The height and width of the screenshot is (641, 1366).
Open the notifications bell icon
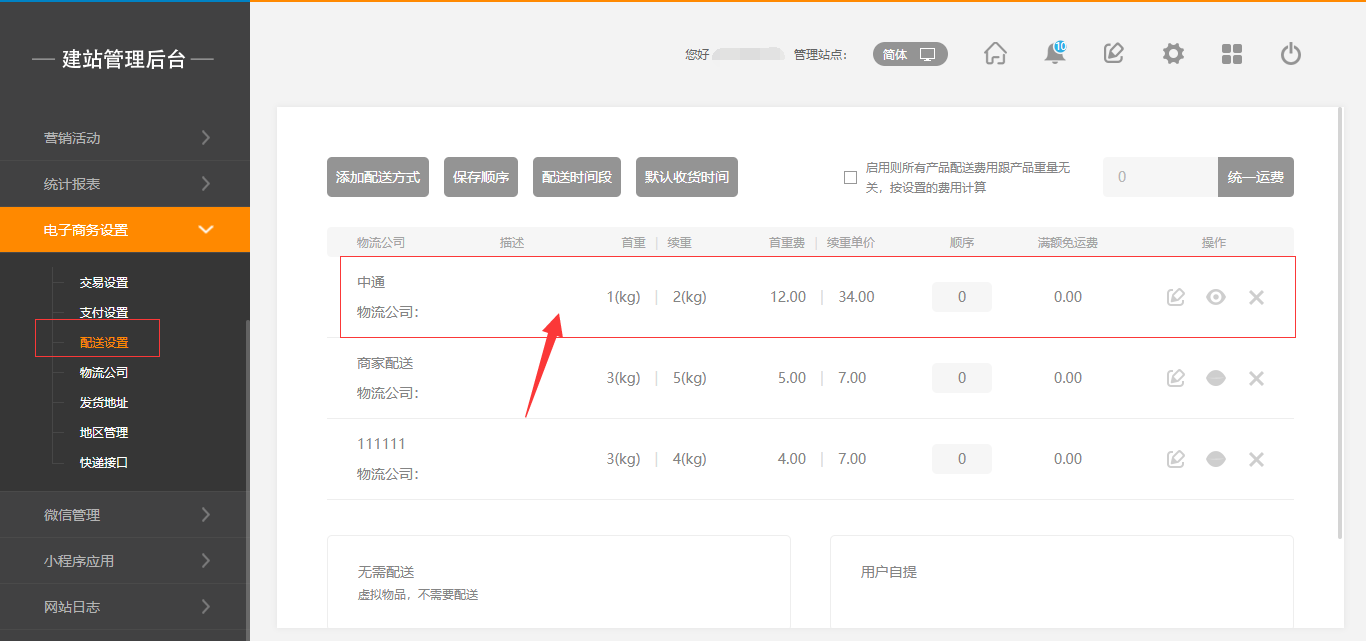[1054, 54]
